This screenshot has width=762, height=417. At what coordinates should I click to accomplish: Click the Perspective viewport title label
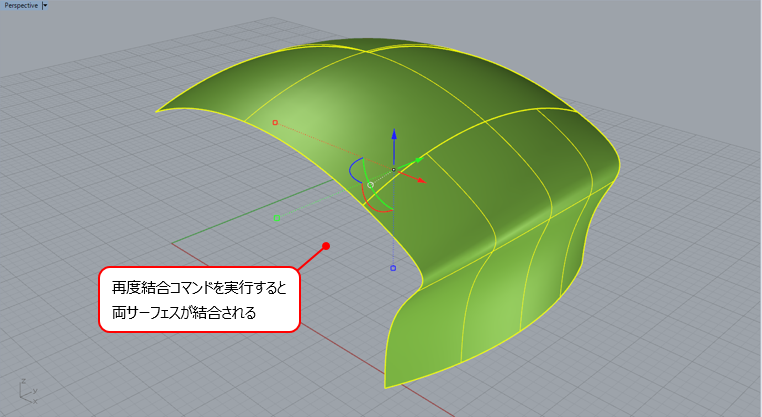point(21,5)
